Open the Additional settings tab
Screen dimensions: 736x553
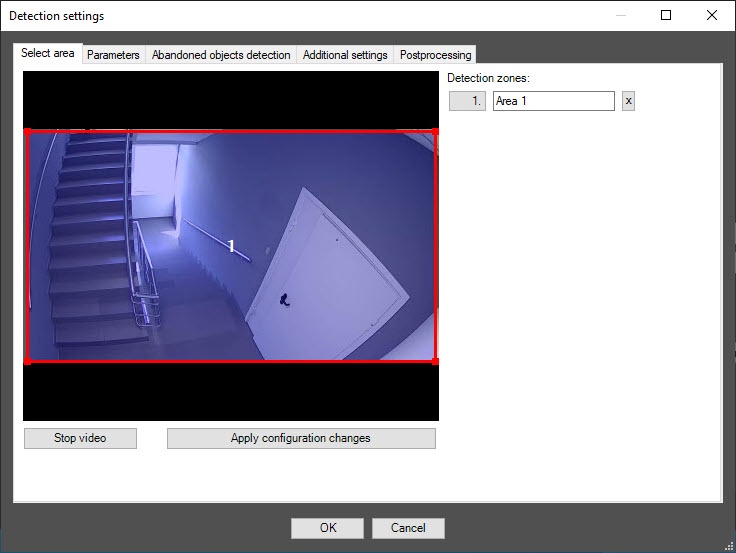[345, 55]
